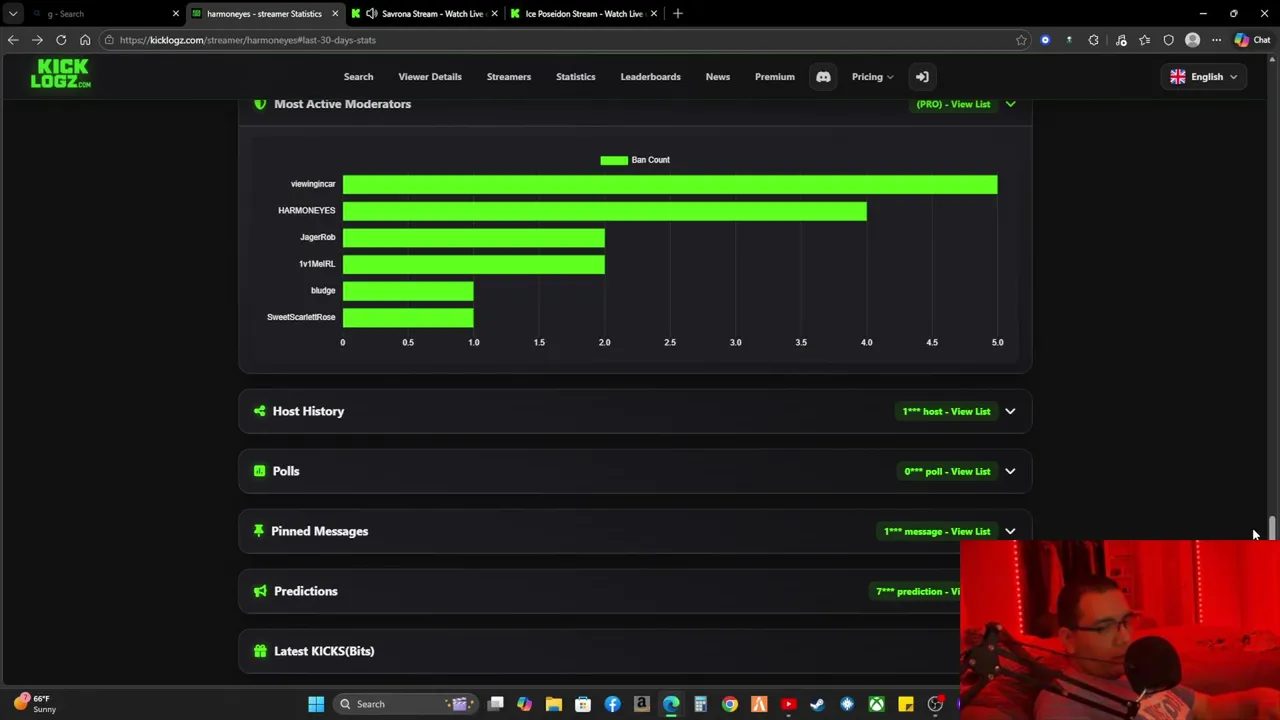The width and height of the screenshot is (1280, 720).
Task: Open Task View from the taskbar
Action: point(496,704)
